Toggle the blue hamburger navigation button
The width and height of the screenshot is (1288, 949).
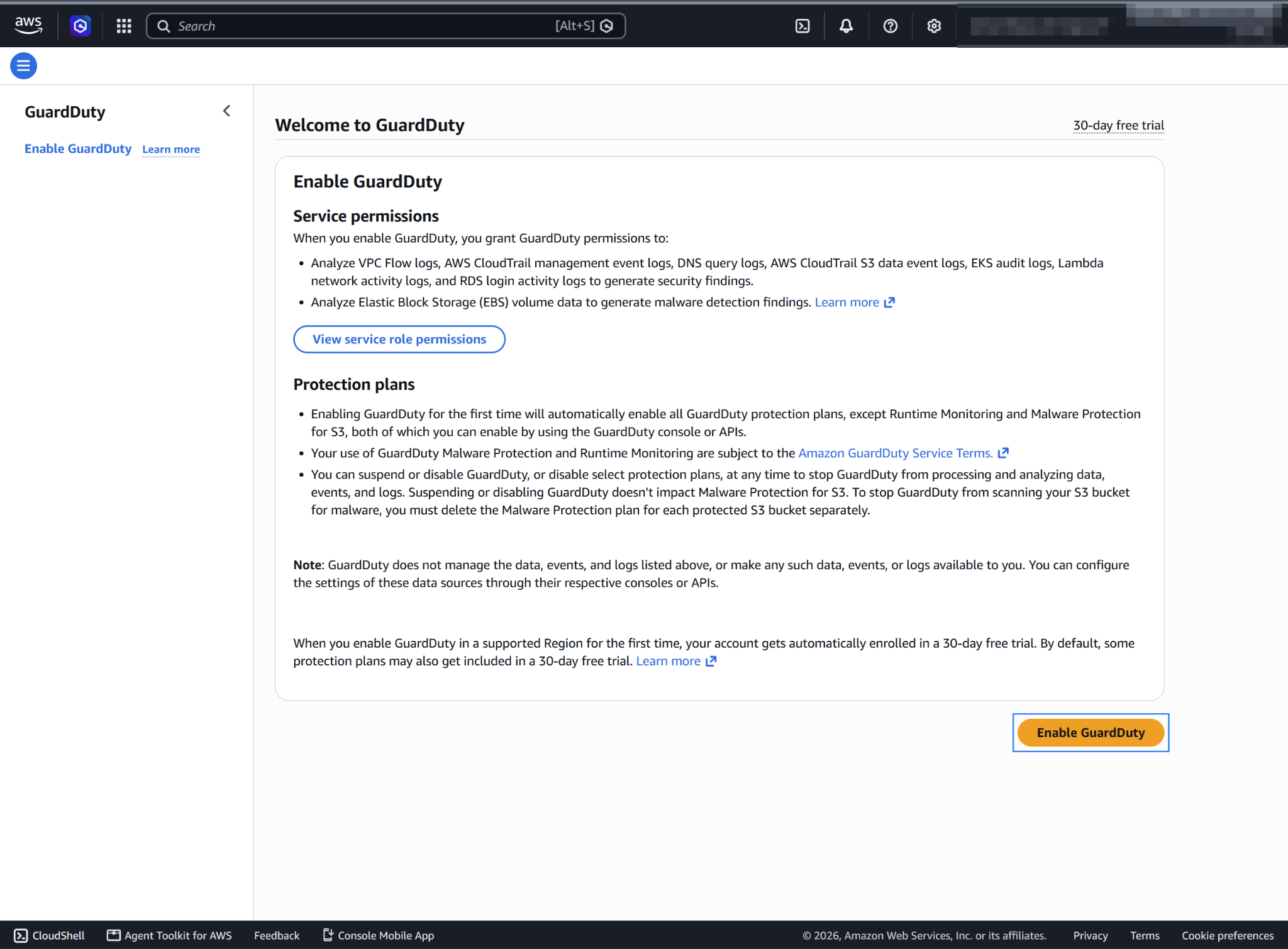[x=24, y=65]
